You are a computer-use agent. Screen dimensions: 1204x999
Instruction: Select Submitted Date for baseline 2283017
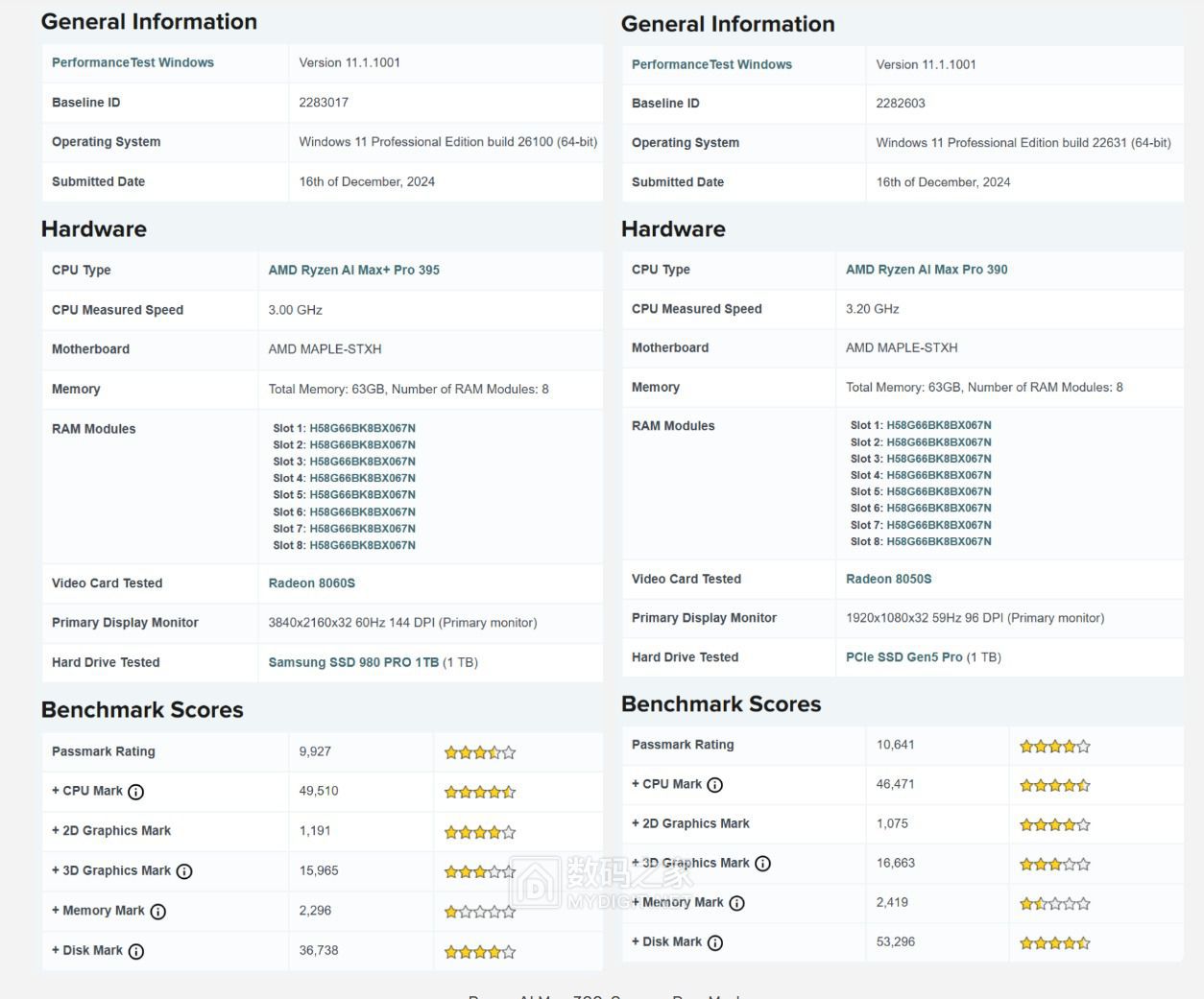click(367, 181)
